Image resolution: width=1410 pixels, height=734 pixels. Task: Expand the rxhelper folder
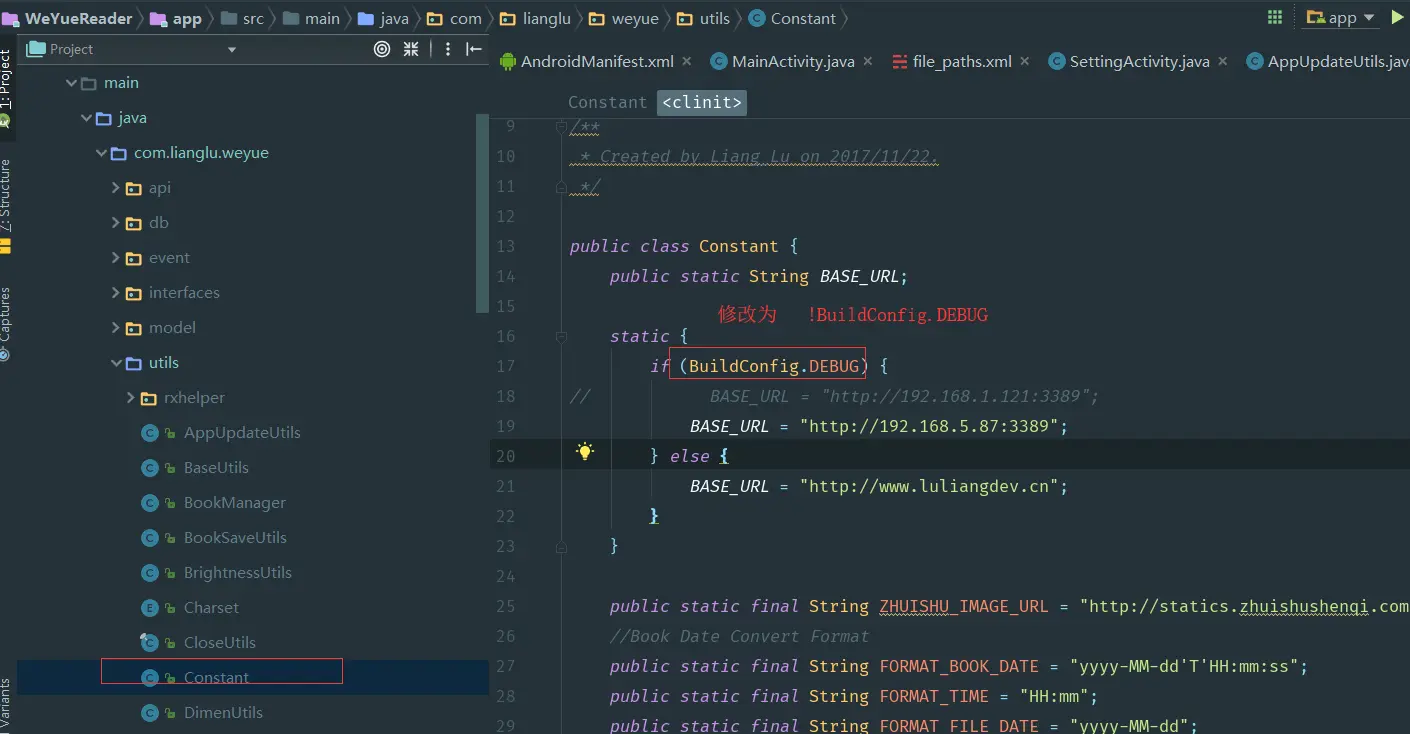[x=131, y=398]
